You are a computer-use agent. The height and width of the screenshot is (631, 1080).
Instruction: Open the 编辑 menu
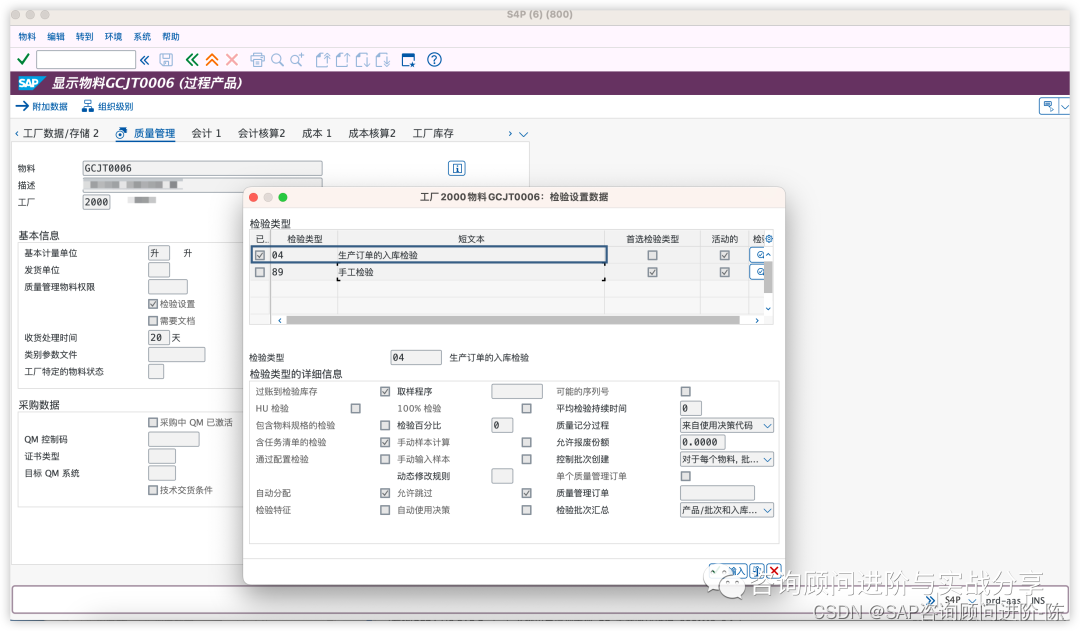56,37
